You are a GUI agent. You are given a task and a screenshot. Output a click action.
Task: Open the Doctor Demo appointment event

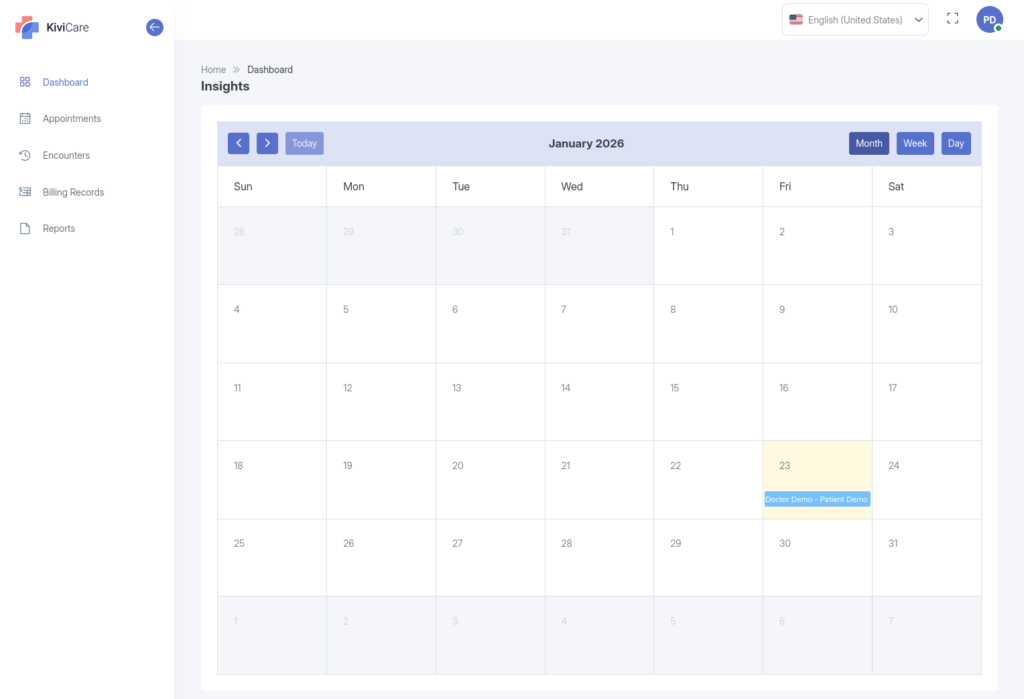[x=817, y=499]
